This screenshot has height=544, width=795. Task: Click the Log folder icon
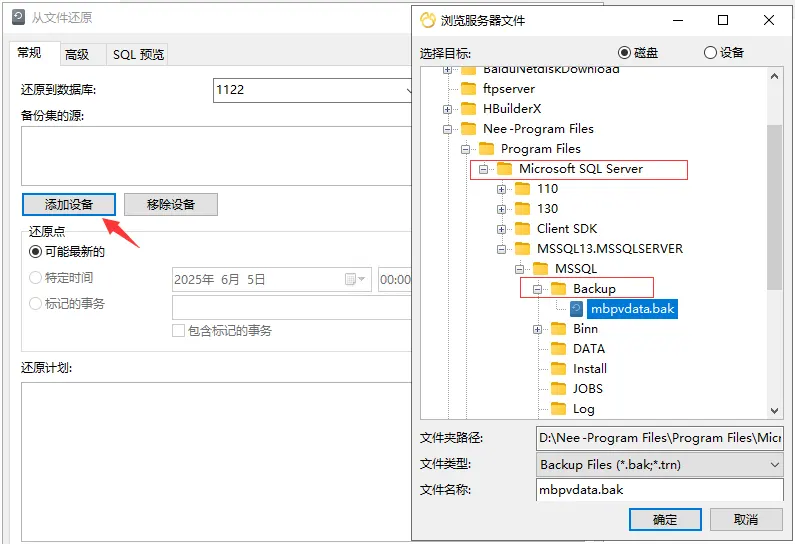tap(558, 409)
